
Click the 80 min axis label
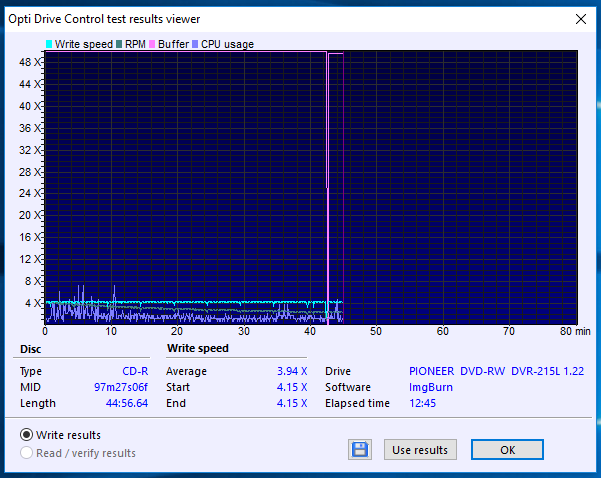[575, 331]
